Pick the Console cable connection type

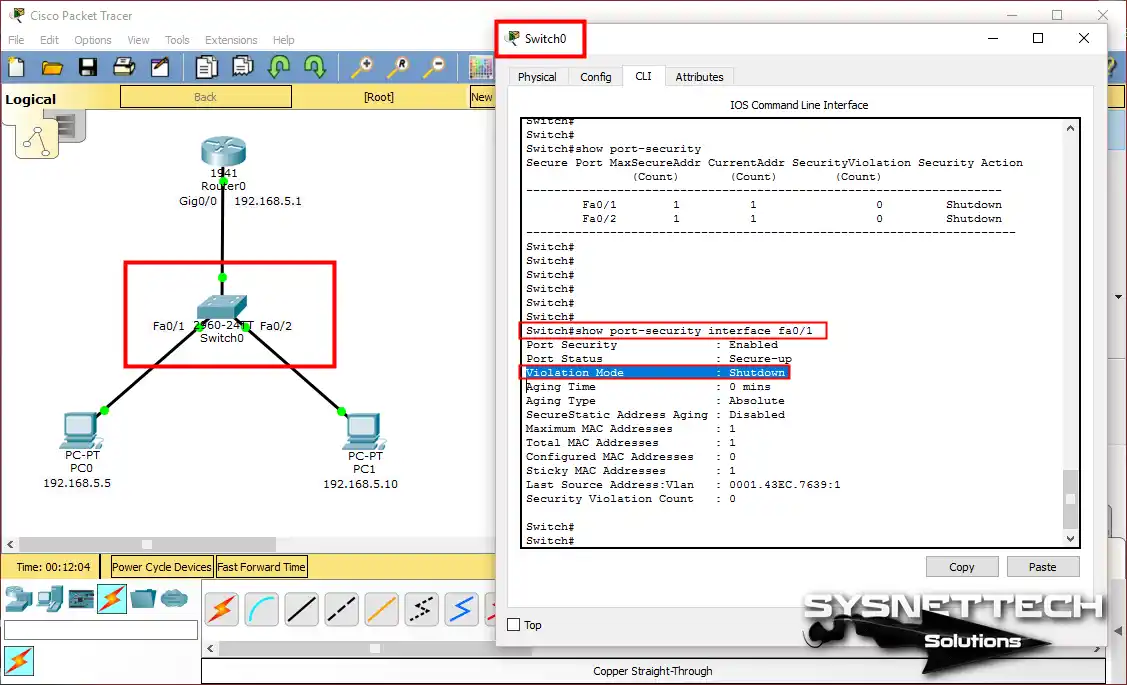click(x=261, y=608)
